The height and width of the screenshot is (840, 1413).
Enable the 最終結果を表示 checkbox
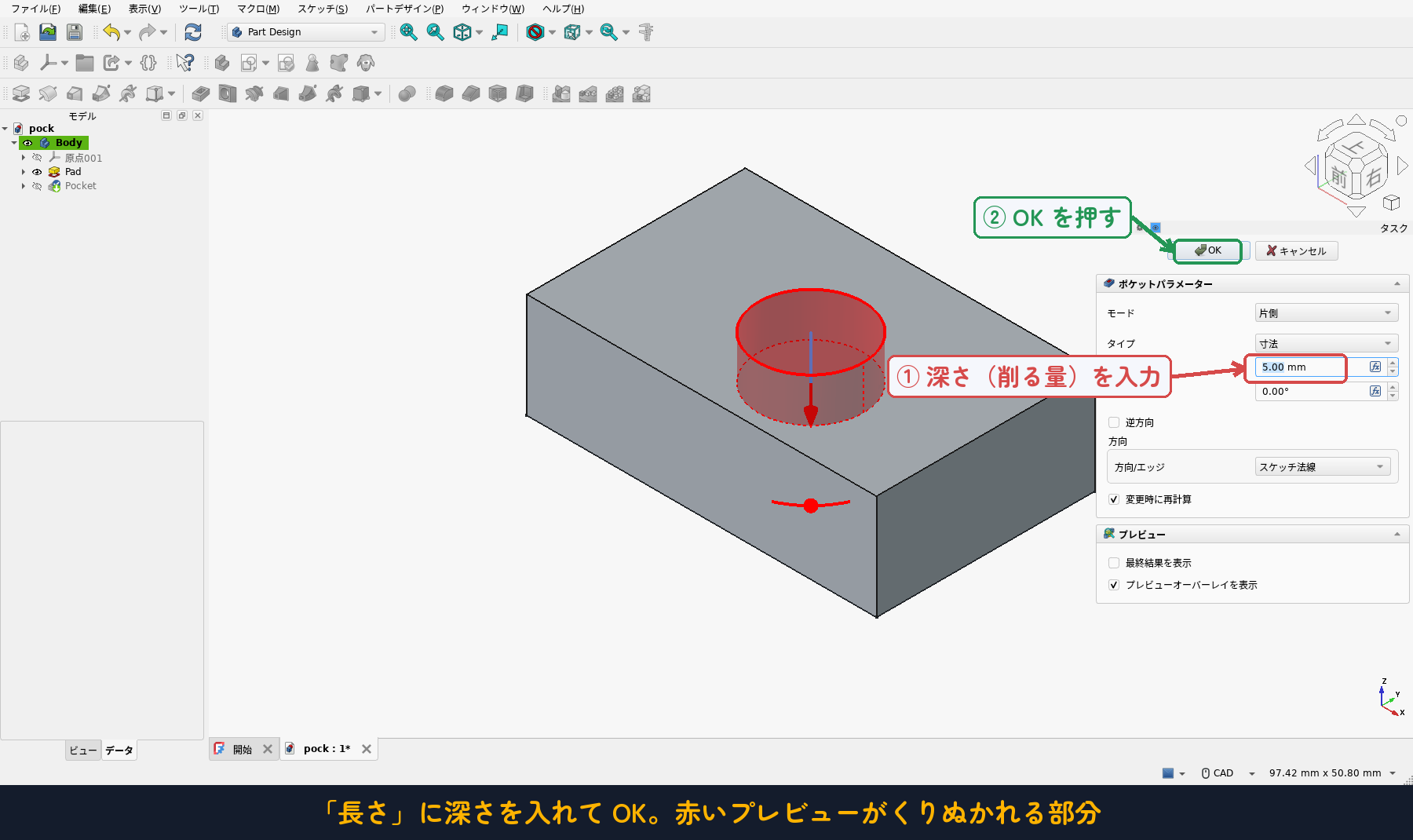[x=1114, y=563]
